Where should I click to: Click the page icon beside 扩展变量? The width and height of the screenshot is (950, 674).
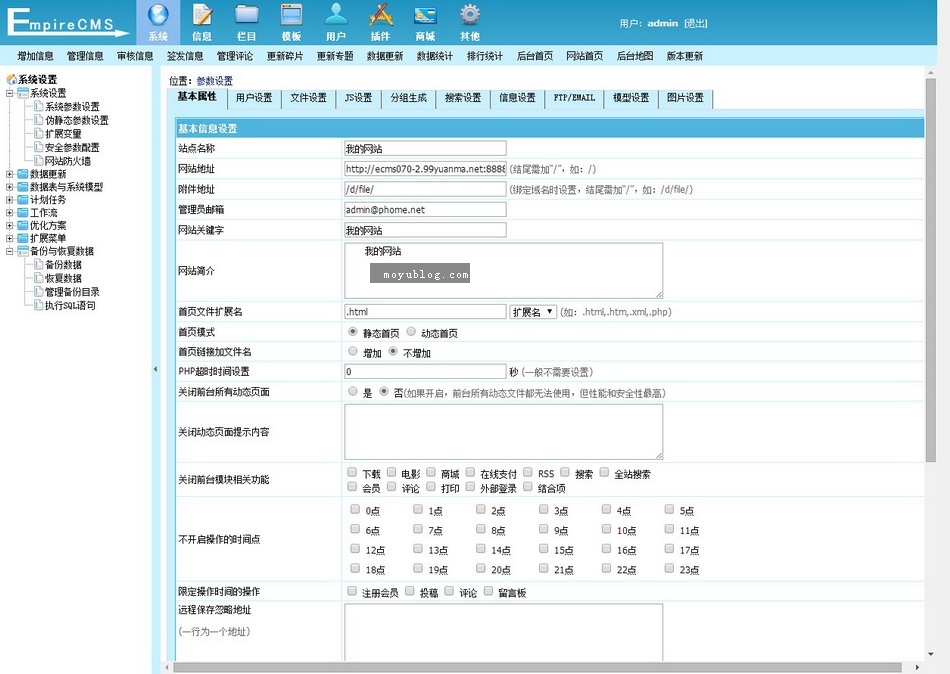tap(39, 133)
